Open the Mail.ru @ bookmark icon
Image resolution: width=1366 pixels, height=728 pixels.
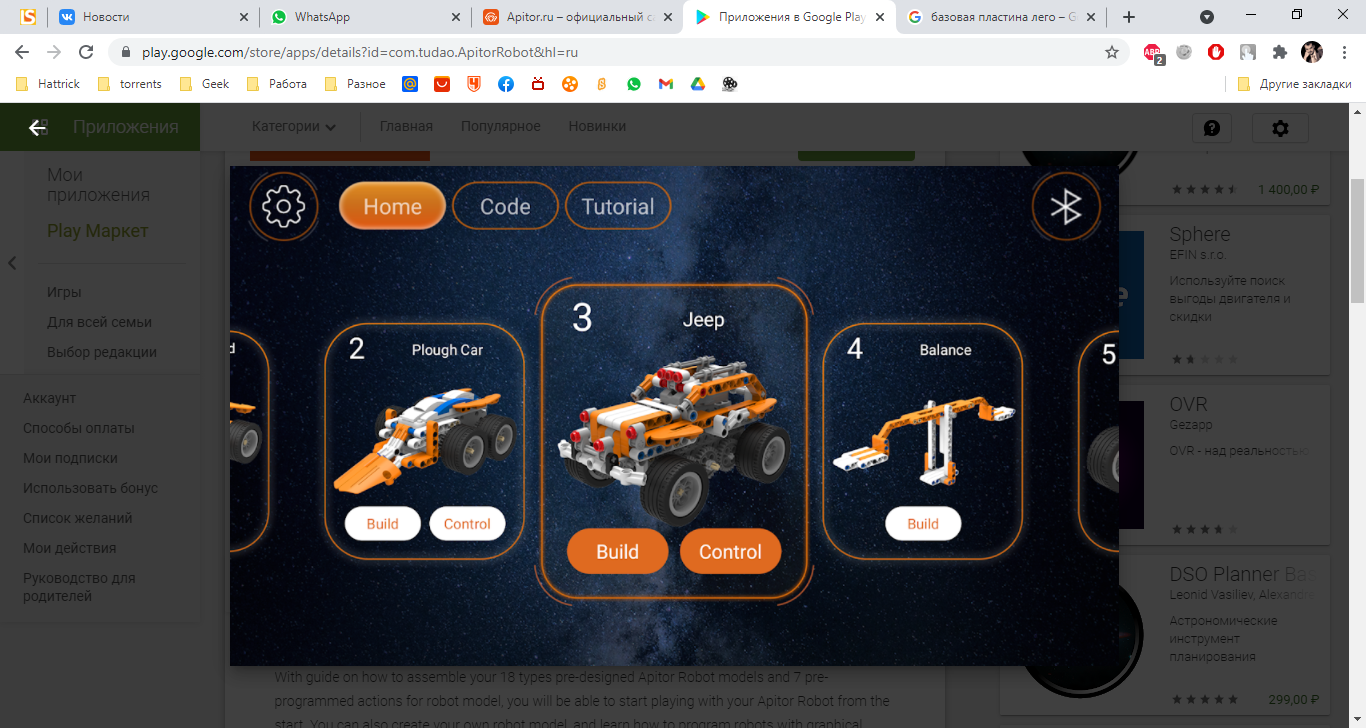pyautogui.click(x=410, y=84)
